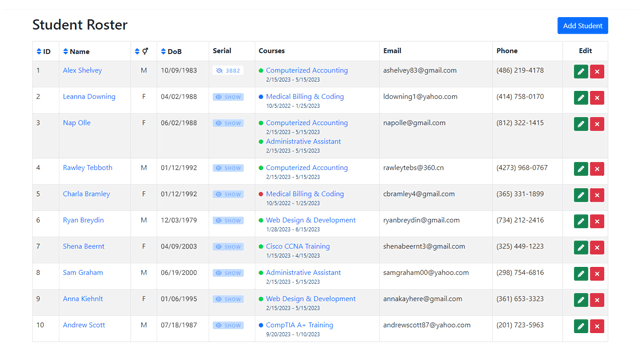Delete Charla Bramley using red X icon
The image size is (640, 360).
[x=597, y=195]
